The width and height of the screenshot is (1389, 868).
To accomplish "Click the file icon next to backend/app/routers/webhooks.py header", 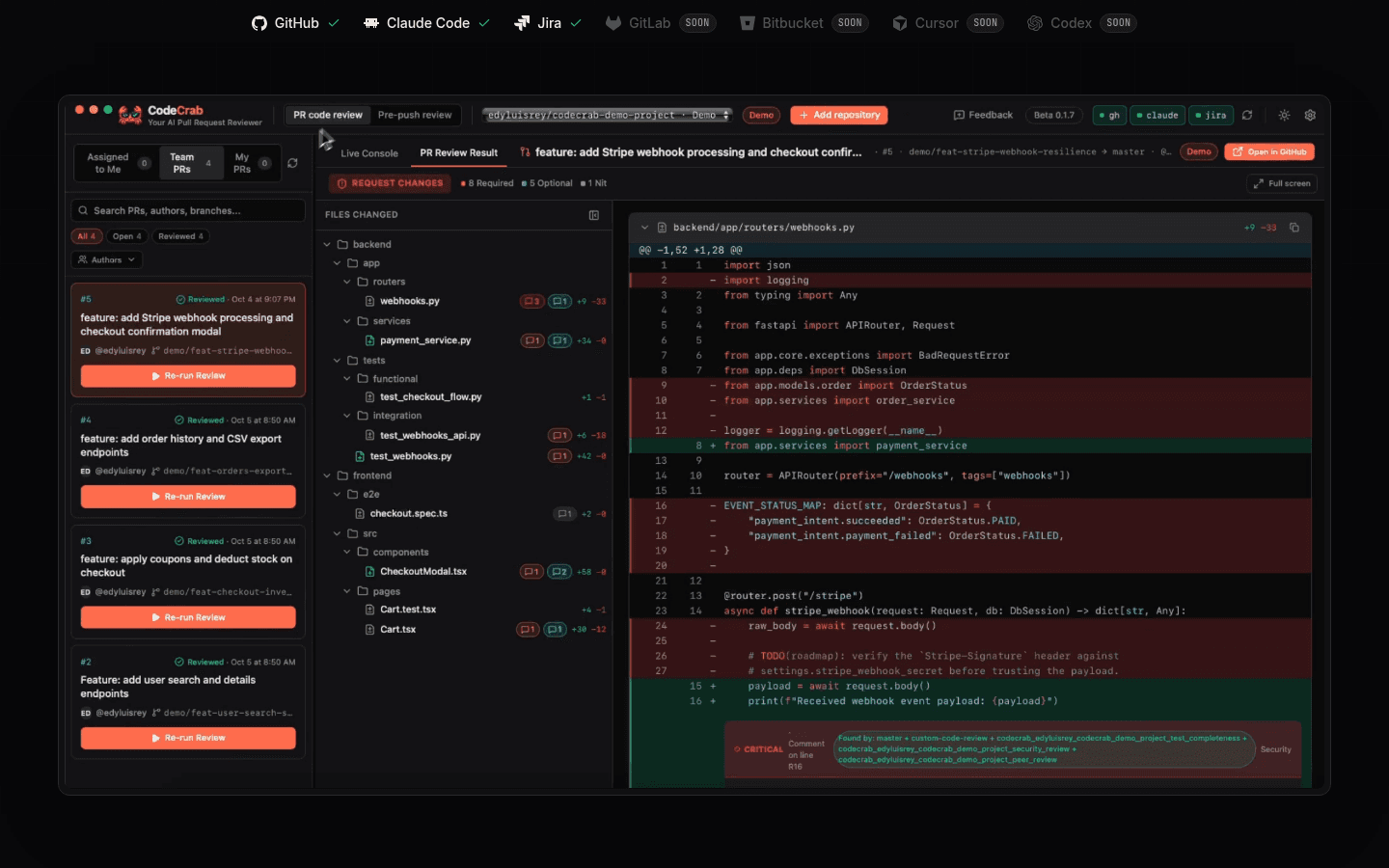I will point(662,228).
